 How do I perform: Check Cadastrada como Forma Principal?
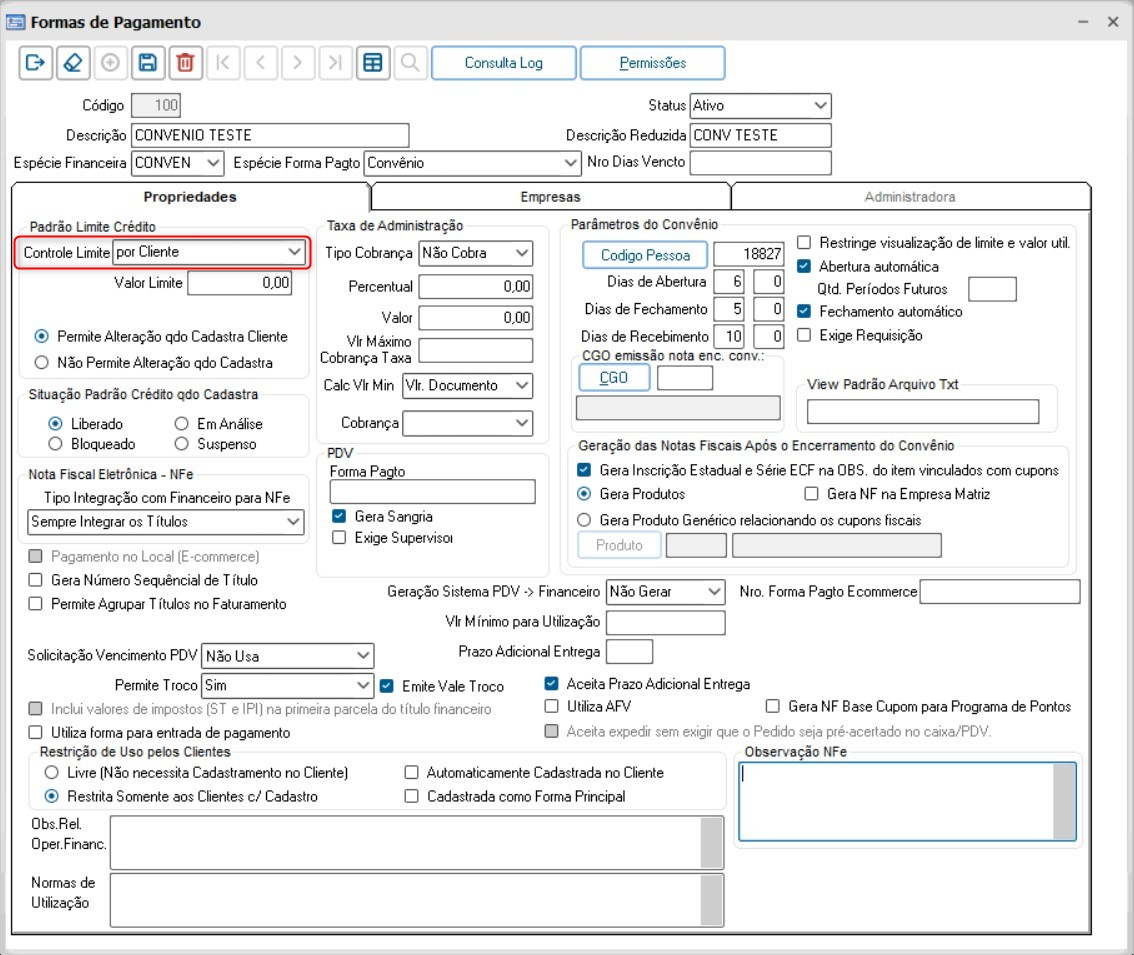(412, 796)
